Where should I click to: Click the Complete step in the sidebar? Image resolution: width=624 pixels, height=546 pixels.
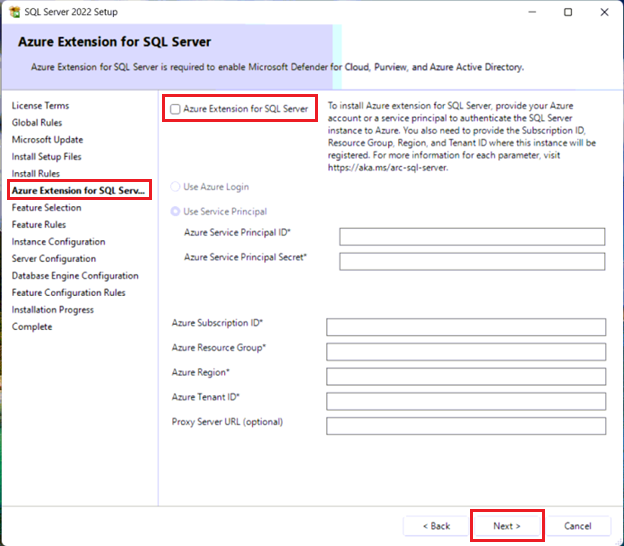(32, 327)
